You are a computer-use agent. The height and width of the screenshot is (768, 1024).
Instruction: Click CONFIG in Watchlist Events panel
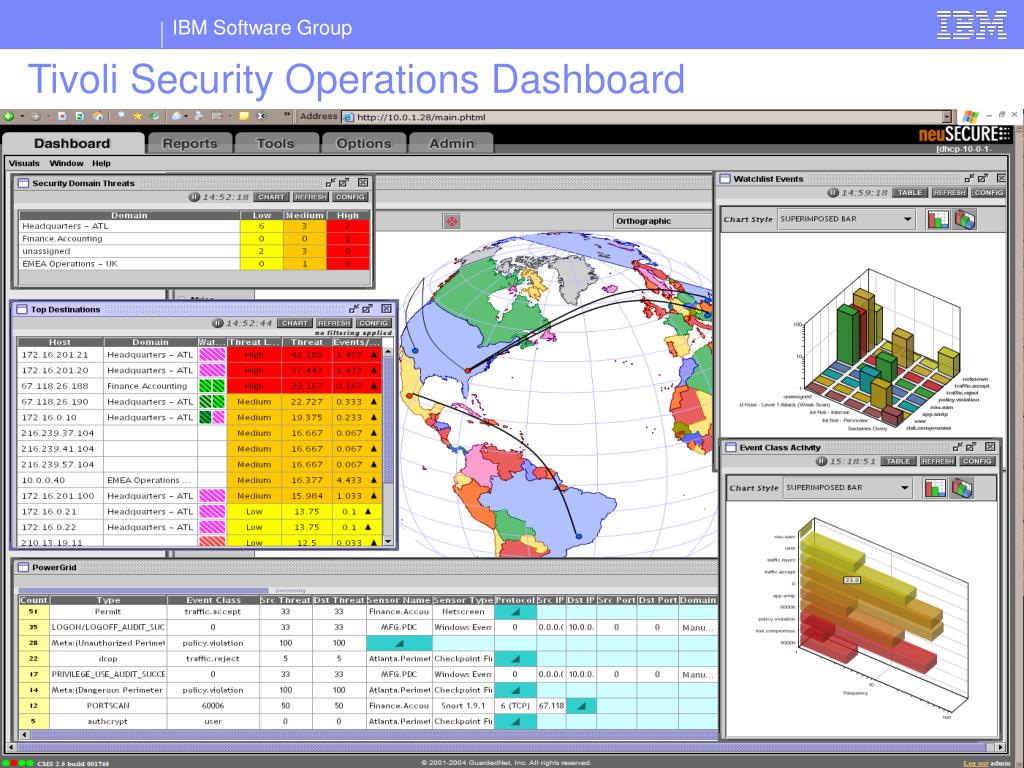[988, 193]
